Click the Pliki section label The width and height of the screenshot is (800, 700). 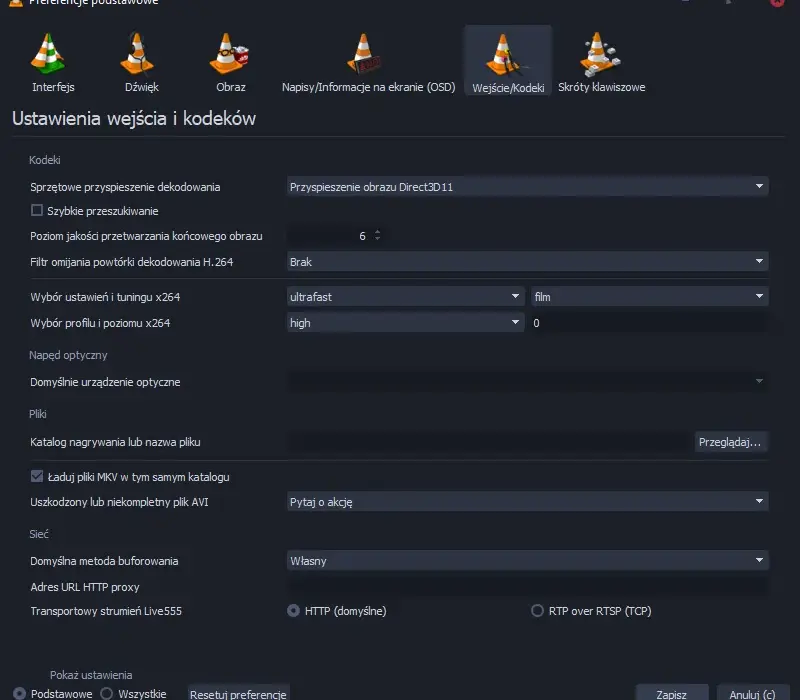tap(38, 414)
